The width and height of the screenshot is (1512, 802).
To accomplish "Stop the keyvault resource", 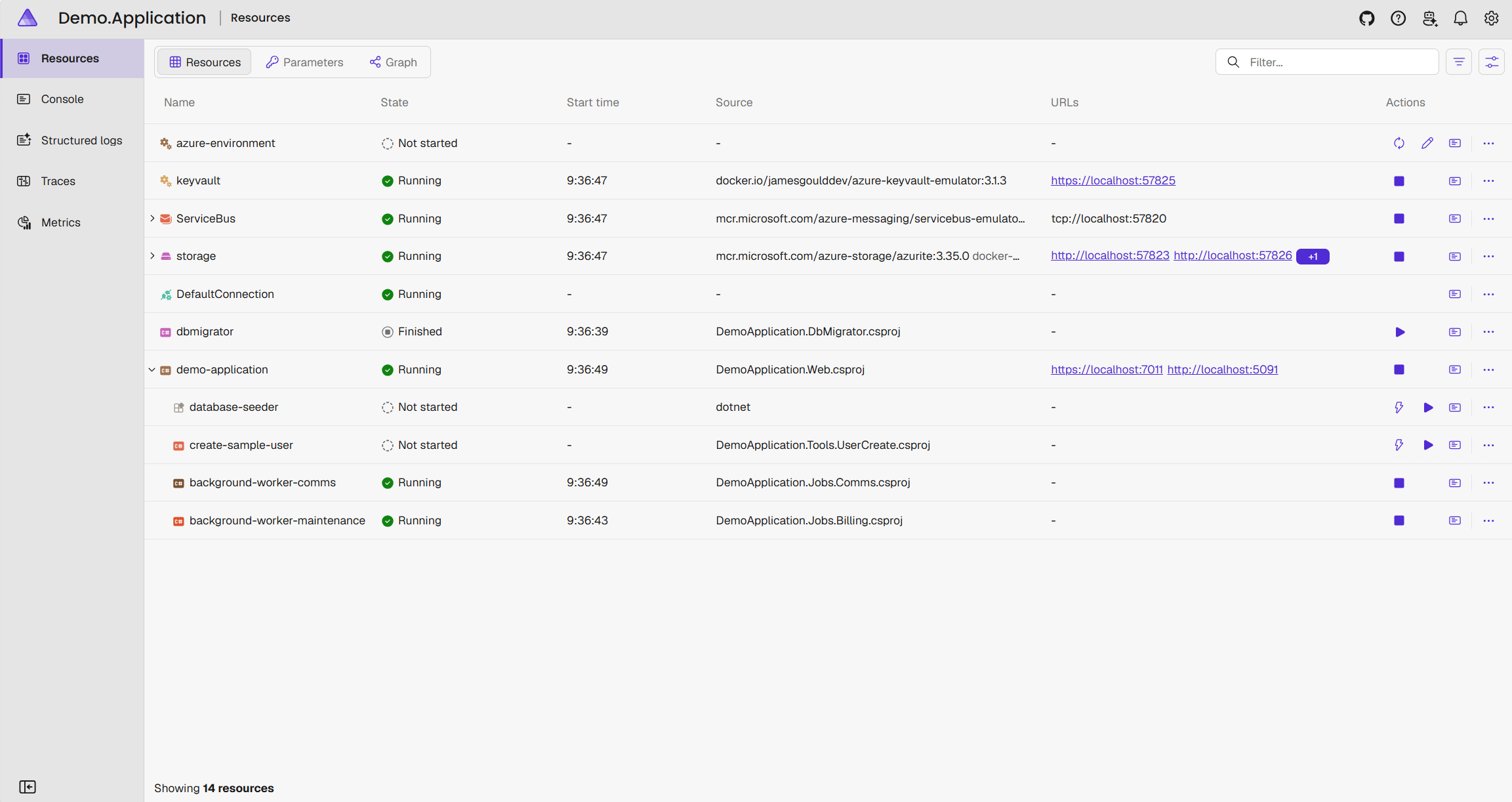I will tap(1399, 181).
